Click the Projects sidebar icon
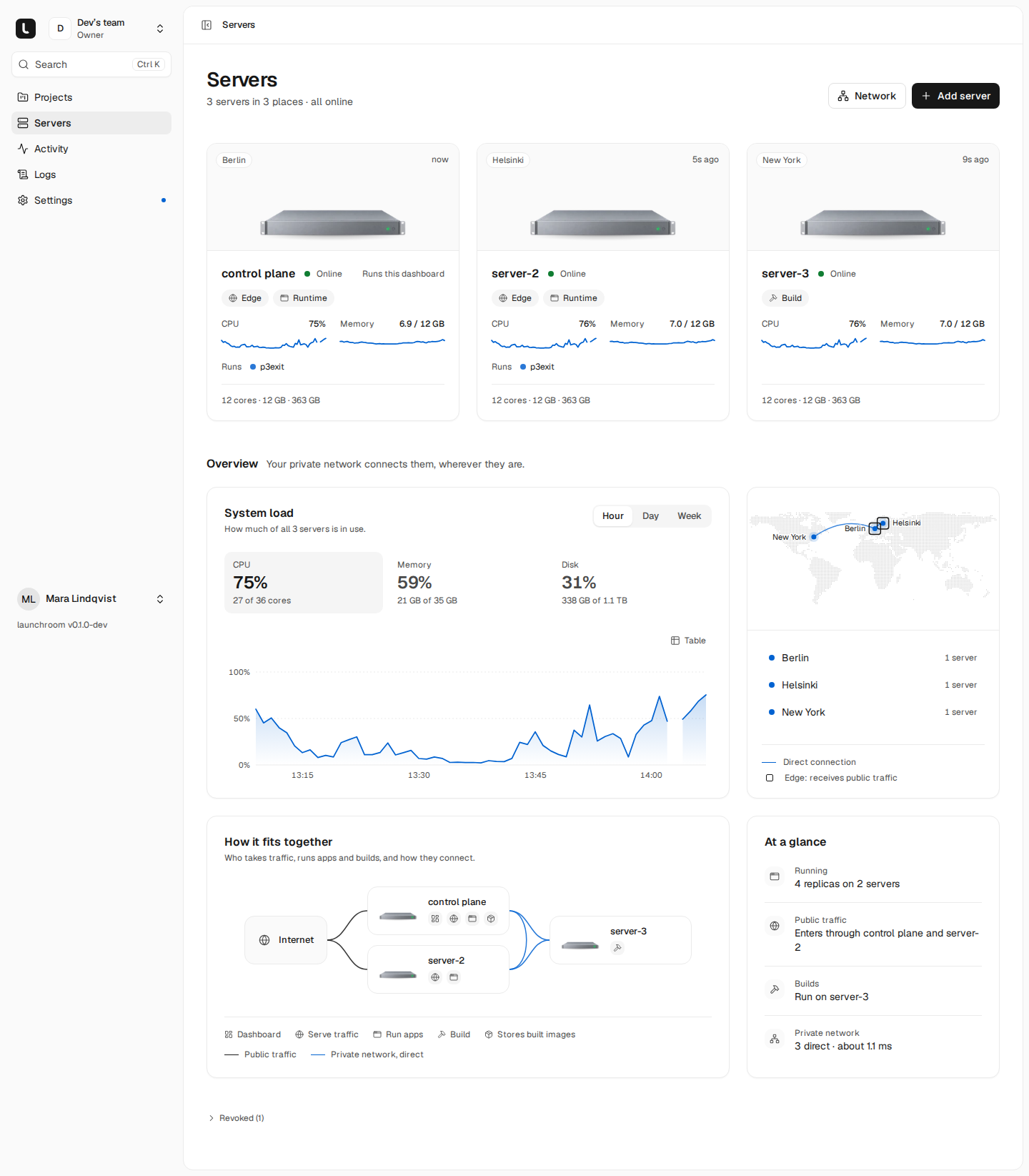The height and width of the screenshot is (1176, 1029). (23, 97)
